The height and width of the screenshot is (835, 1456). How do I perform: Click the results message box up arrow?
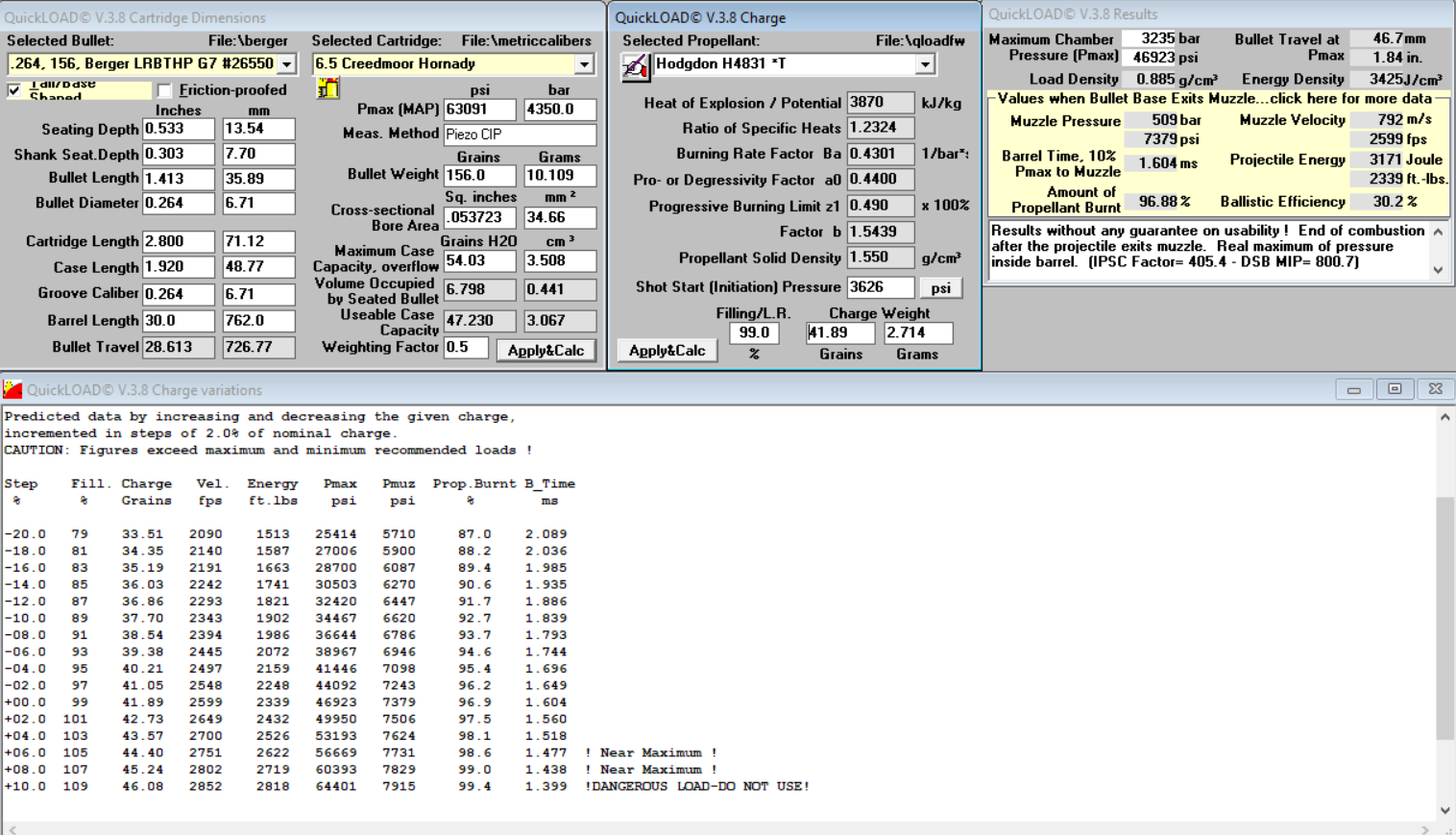click(x=1438, y=232)
